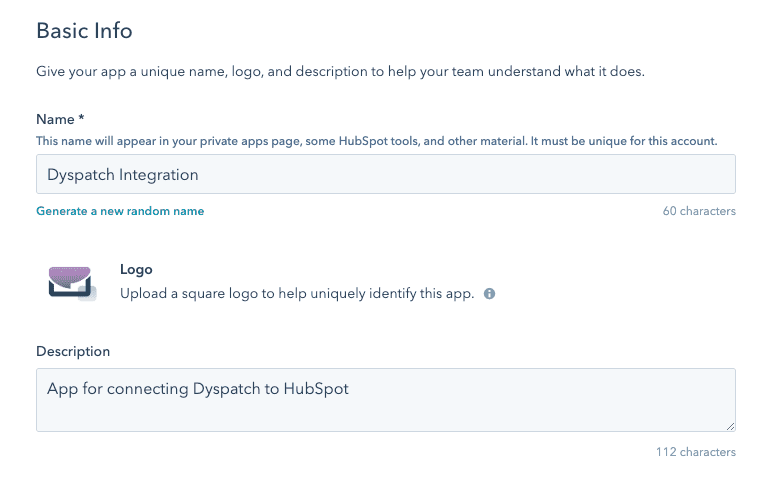This screenshot has height=494, width=762.
Task: Click the "Name *" field label
Action: [x=60, y=119]
